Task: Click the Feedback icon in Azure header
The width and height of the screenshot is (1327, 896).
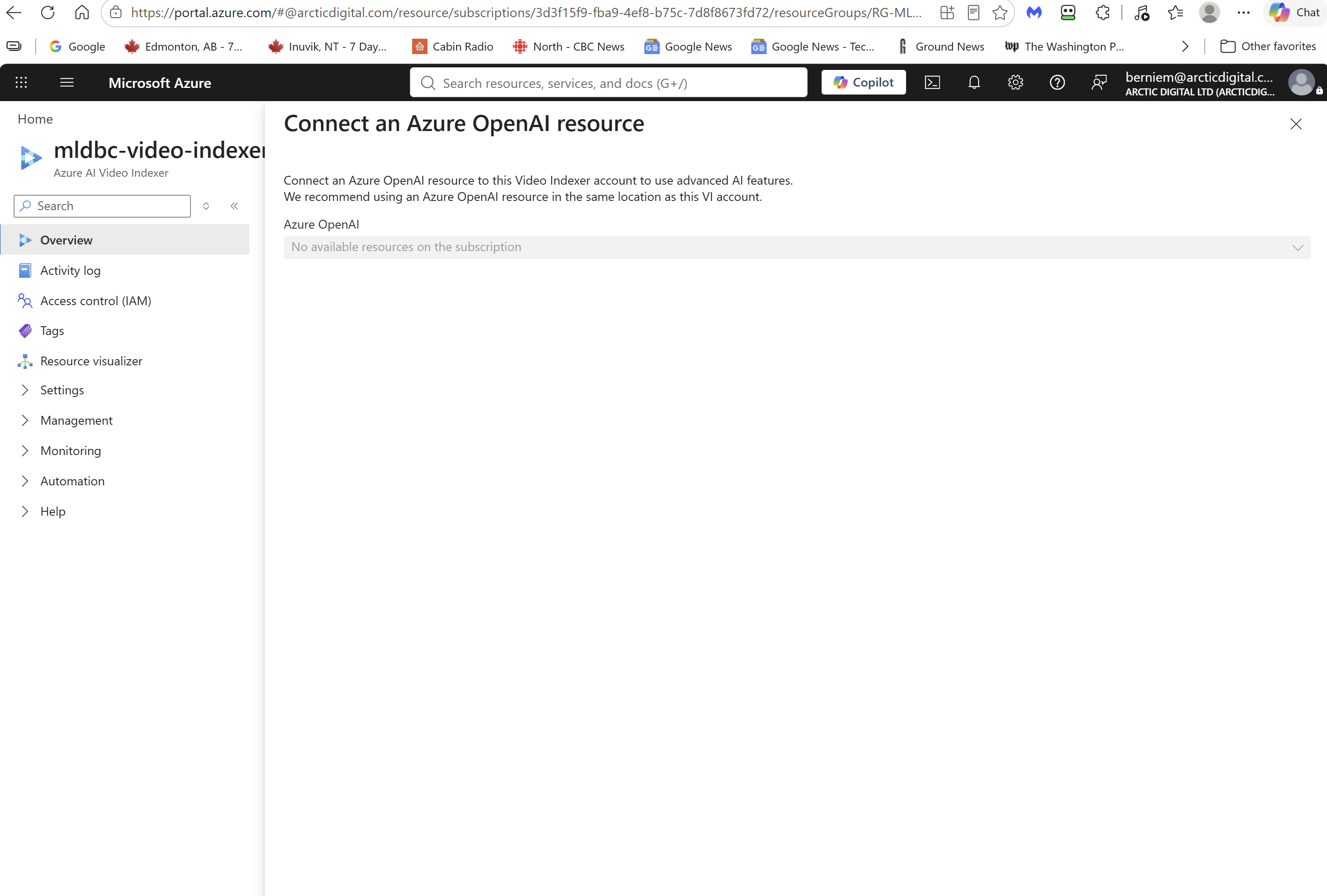Action: click(1099, 83)
